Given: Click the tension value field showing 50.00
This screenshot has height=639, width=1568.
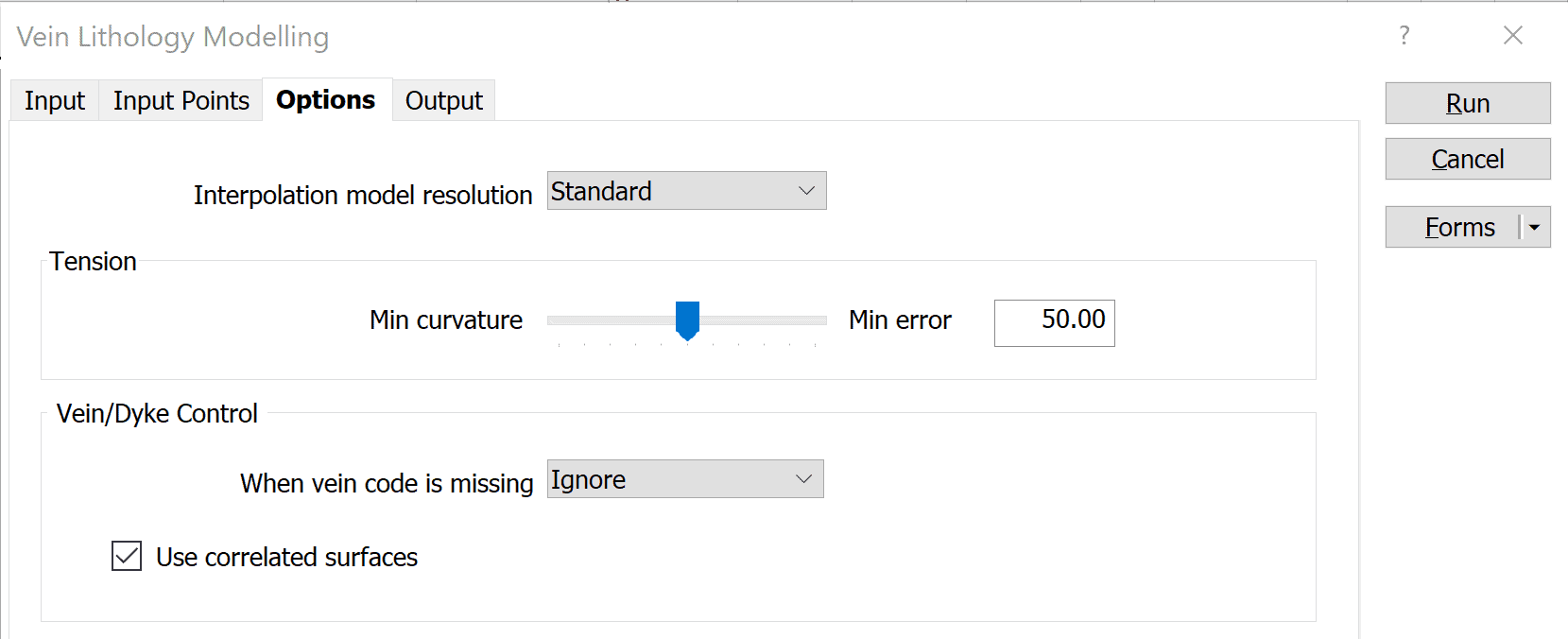Looking at the screenshot, I should click(x=1054, y=322).
